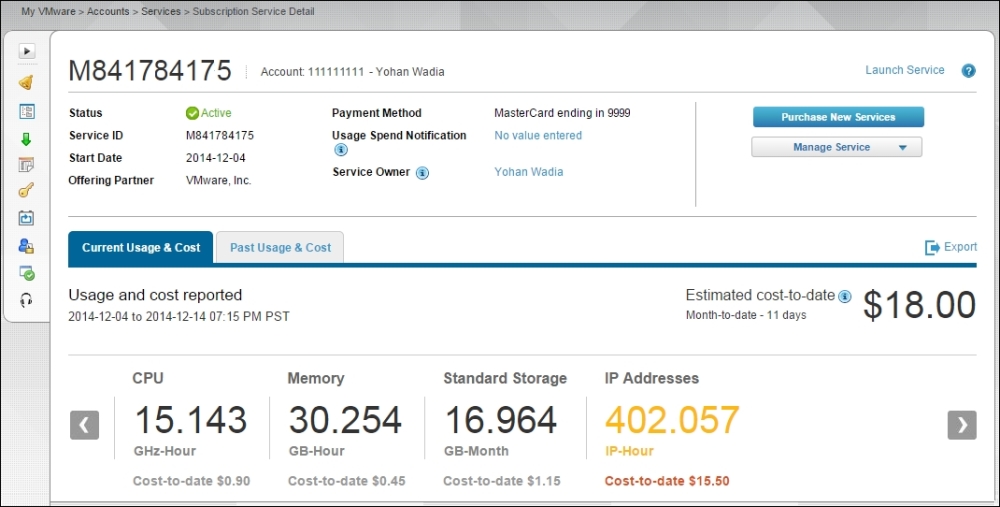Click the Yohan Wadia service owner link
Screen dimensions: 1000x507
[x=528, y=172]
